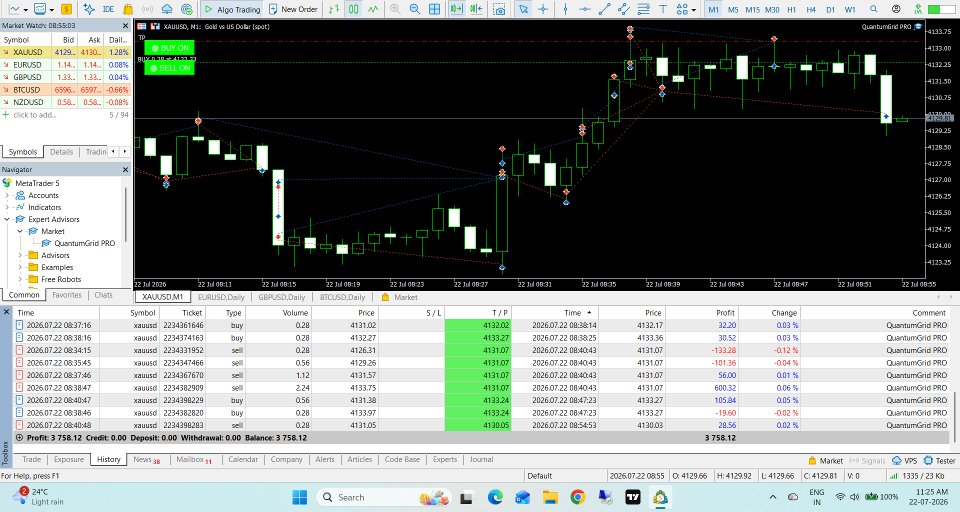Select the text label tool
The height and width of the screenshot is (512, 960).
tap(663, 9)
